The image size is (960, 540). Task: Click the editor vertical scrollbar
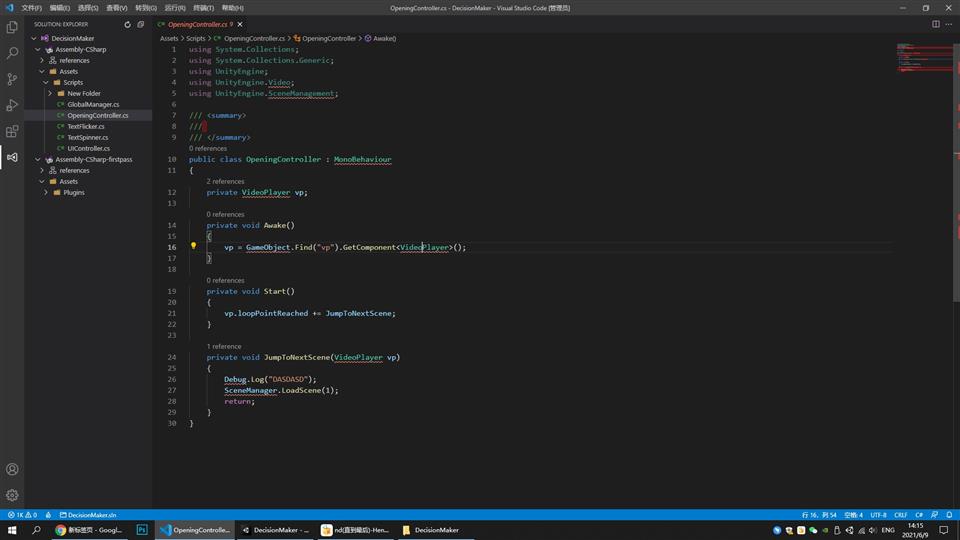pos(956,171)
